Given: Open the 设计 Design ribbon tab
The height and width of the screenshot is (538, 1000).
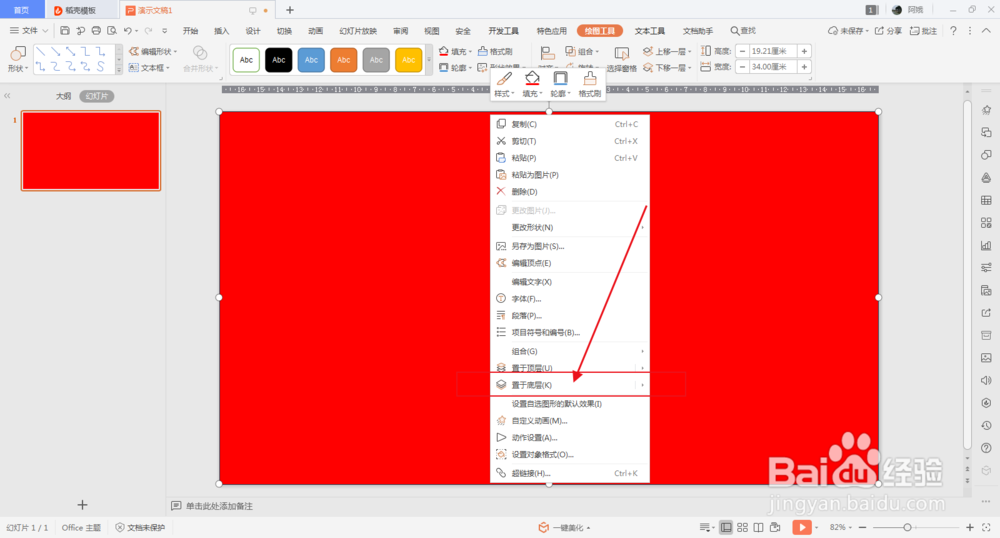Looking at the screenshot, I should click(253, 31).
